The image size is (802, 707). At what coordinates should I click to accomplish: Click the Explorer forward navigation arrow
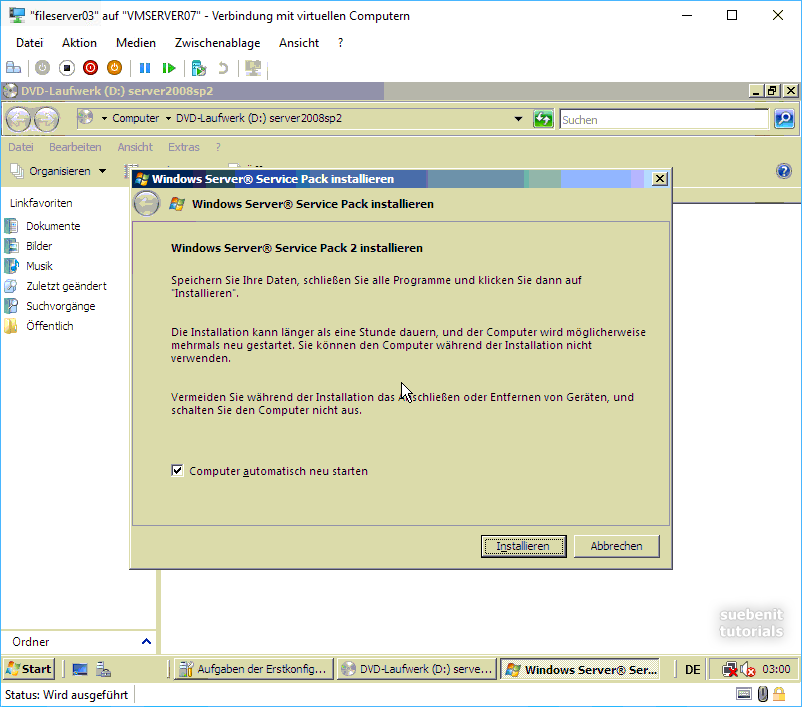pos(47,119)
